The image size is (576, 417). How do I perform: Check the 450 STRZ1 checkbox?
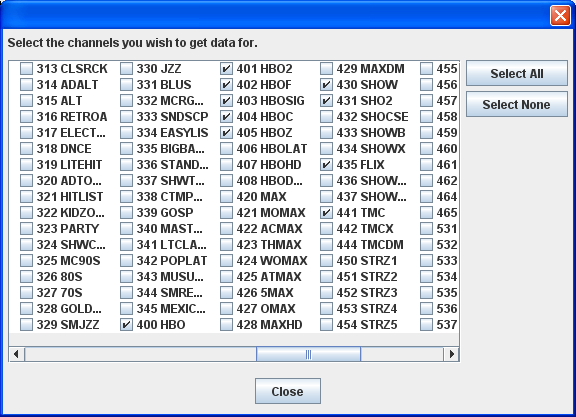(326, 261)
